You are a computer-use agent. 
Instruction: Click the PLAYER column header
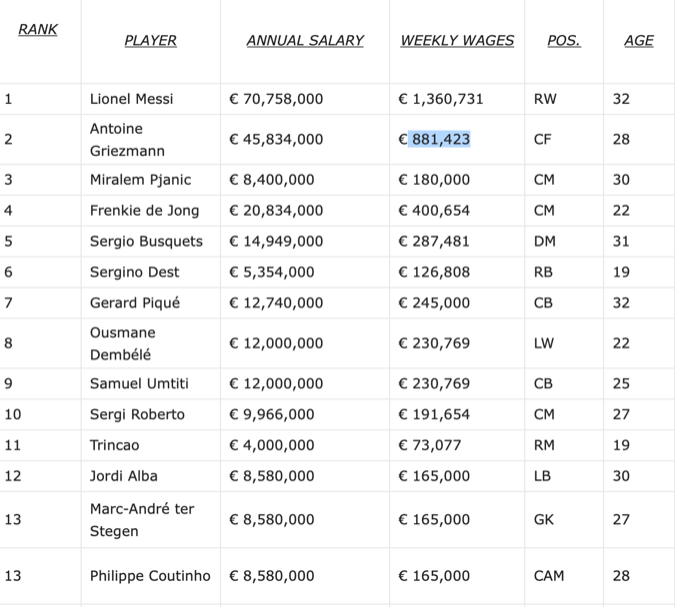[x=150, y=41]
